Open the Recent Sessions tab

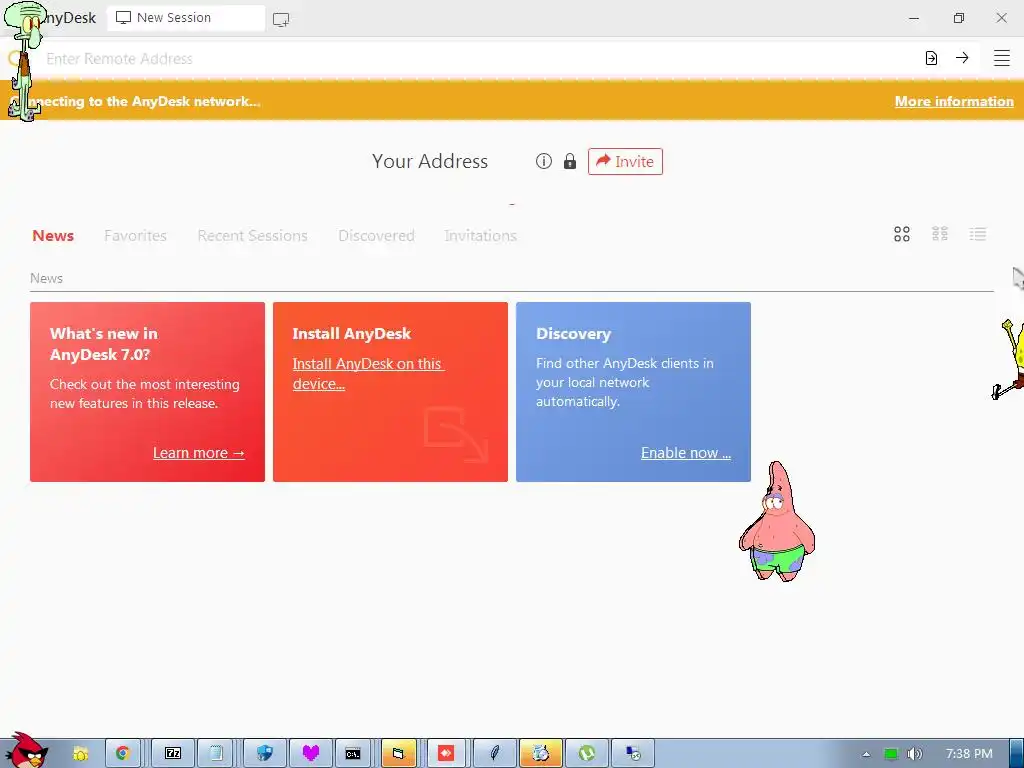click(252, 236)
